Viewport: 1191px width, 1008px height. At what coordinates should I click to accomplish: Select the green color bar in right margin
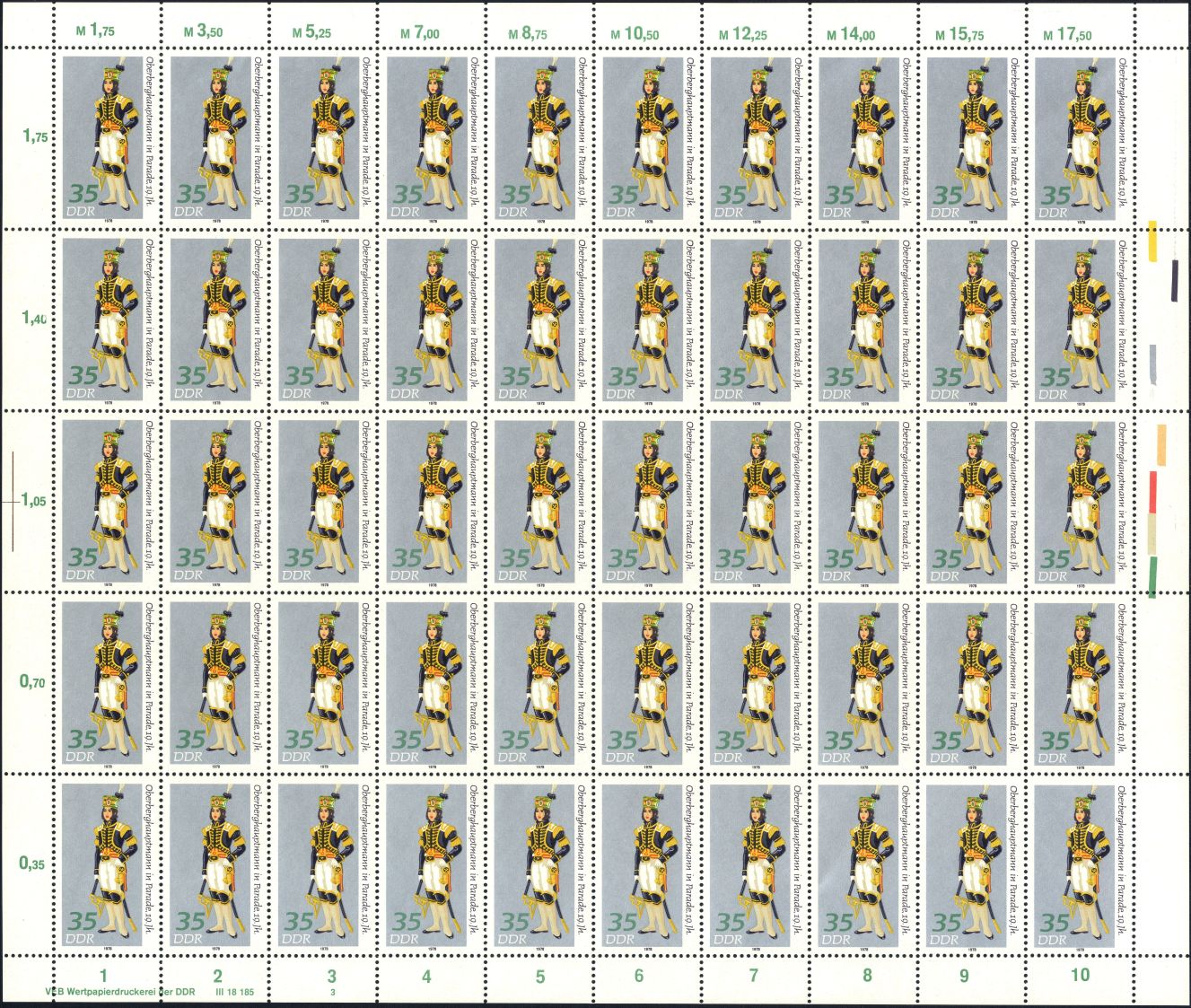point(1152,576)
